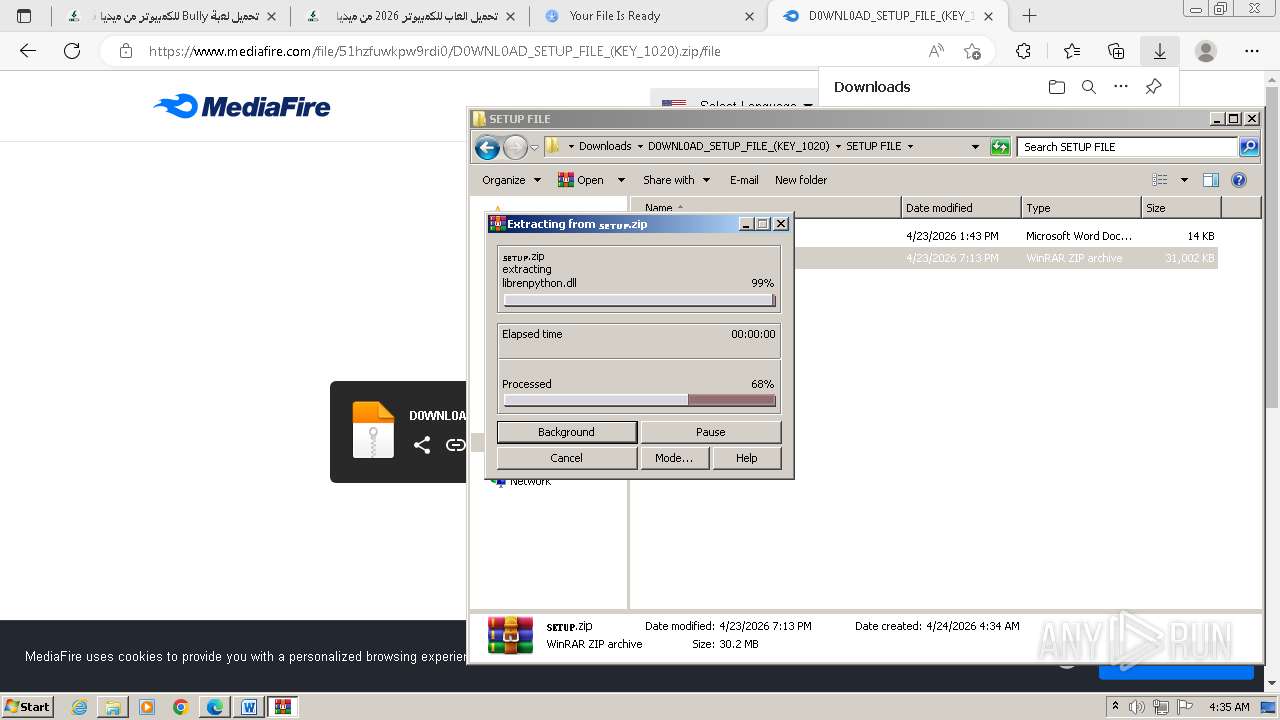Click the Processed total progress bar
The width and height of the screenshot is (1280, 720).
click(x=639, y=400)
